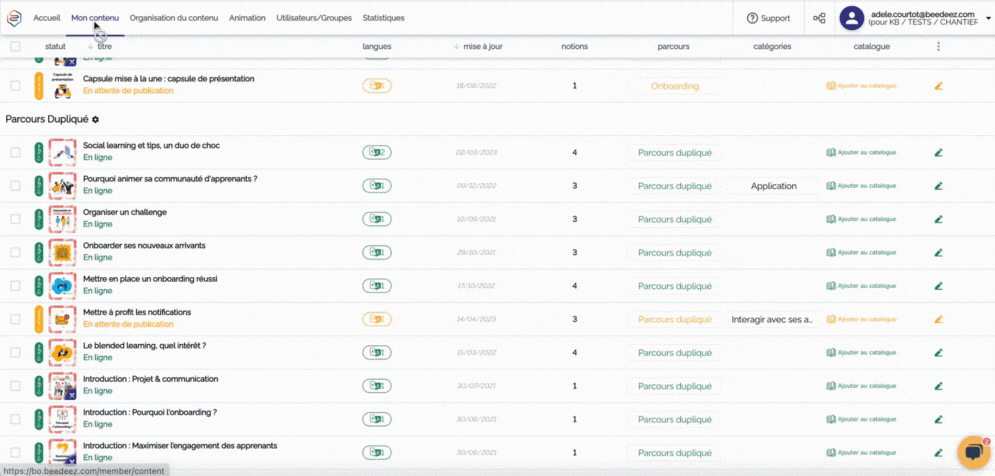Sort by mise à jour column
The image size is (995, 476).
coord(480,47)
